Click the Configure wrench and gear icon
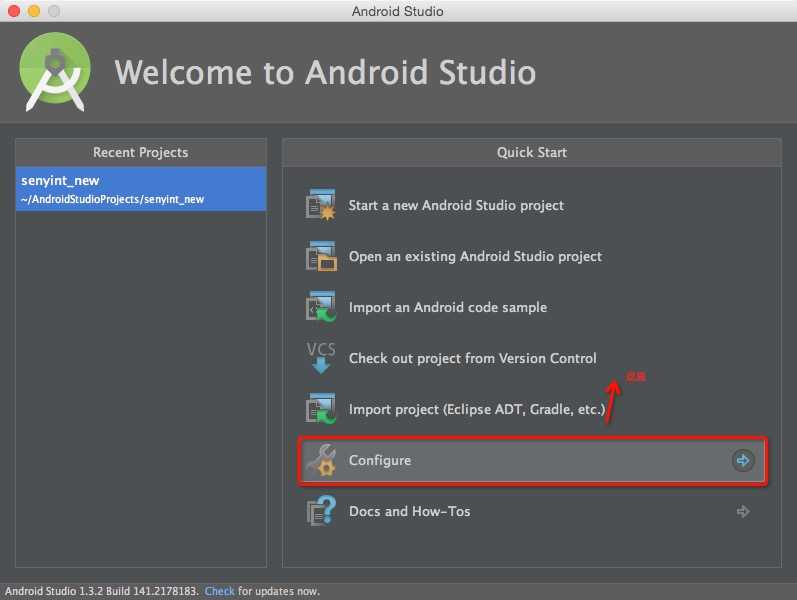797x600 pixels. pos(322,460)
